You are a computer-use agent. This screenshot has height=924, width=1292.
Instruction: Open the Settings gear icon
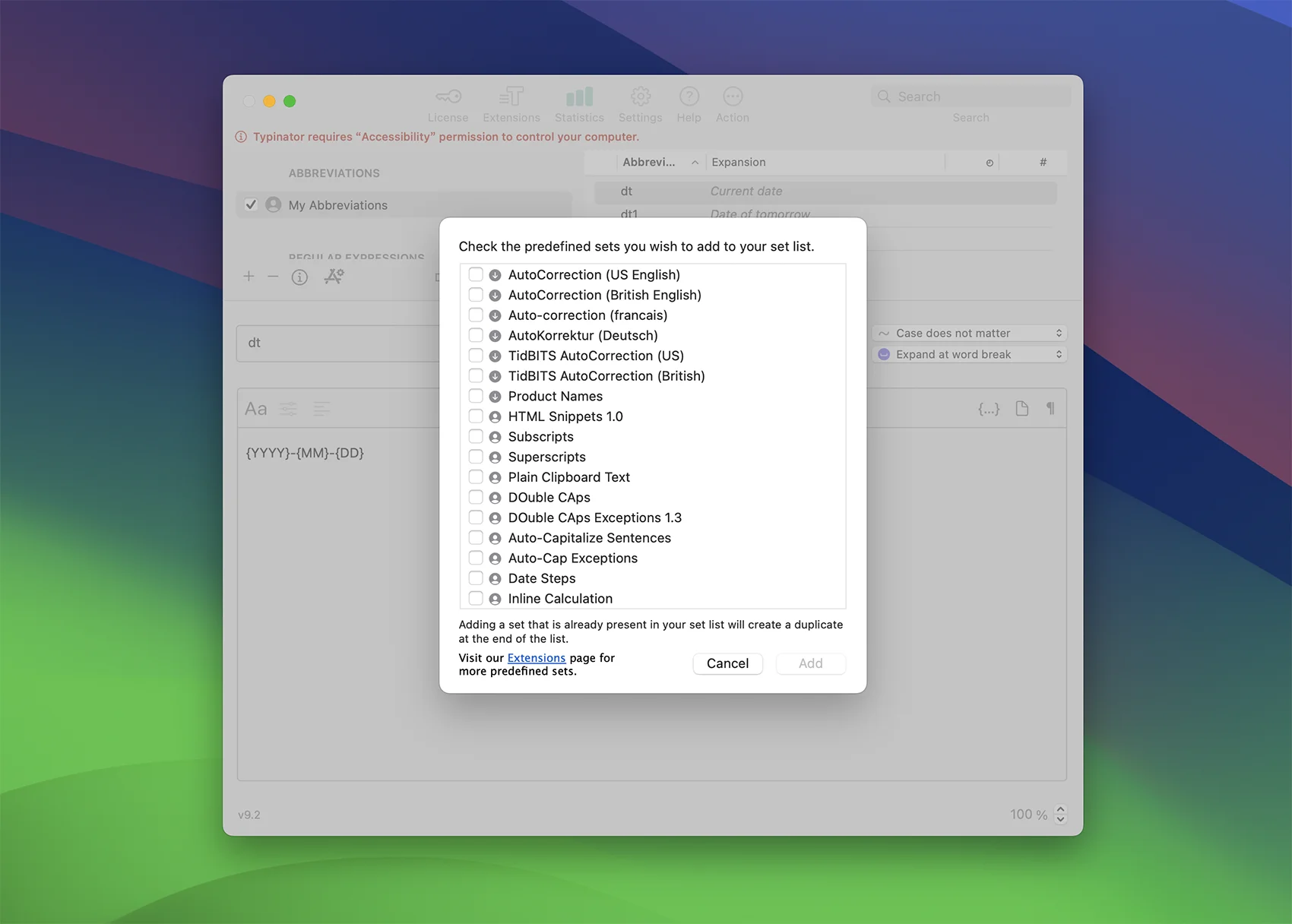click(641, 97)
